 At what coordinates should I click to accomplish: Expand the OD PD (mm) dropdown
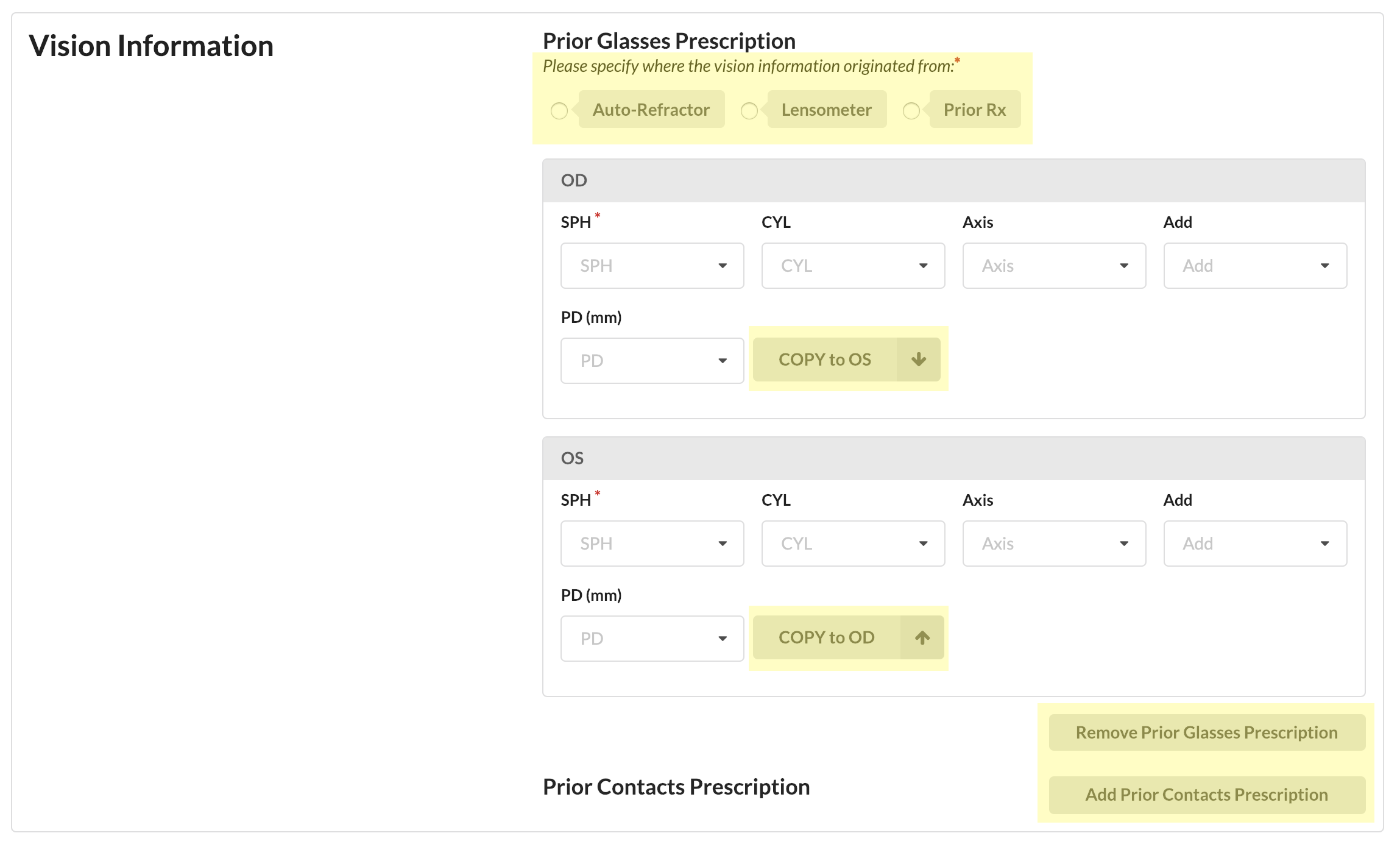point(652,361)
